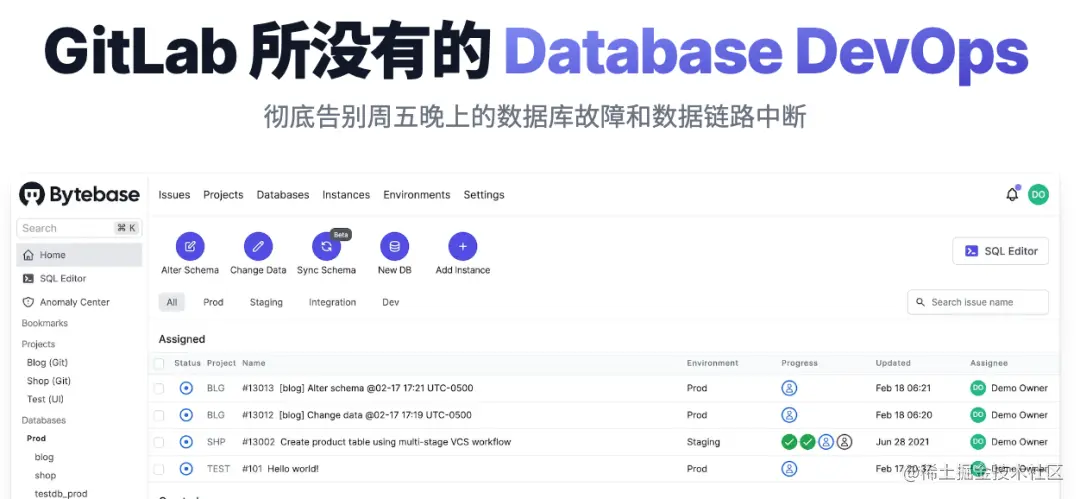This screenshot has width=1080, height=499.
Task: Open the Blog (Git) project
Action: pos(48,362)
